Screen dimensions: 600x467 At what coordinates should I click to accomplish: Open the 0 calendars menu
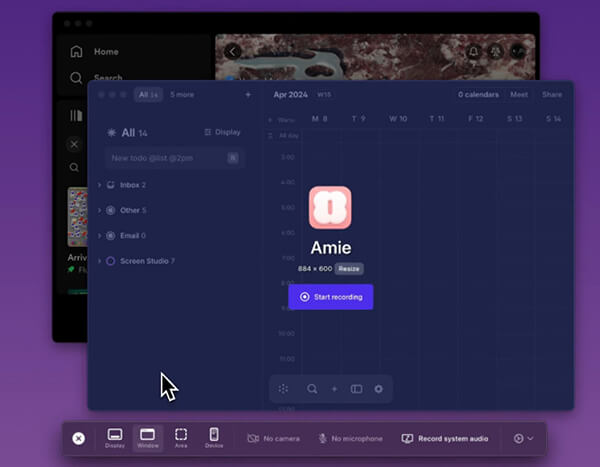click(478, 95)
